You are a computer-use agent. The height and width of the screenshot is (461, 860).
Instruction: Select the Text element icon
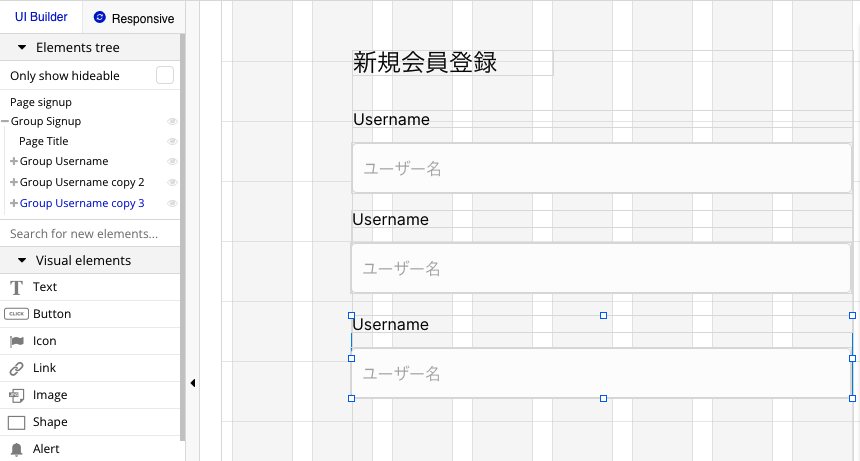[16, 287]
